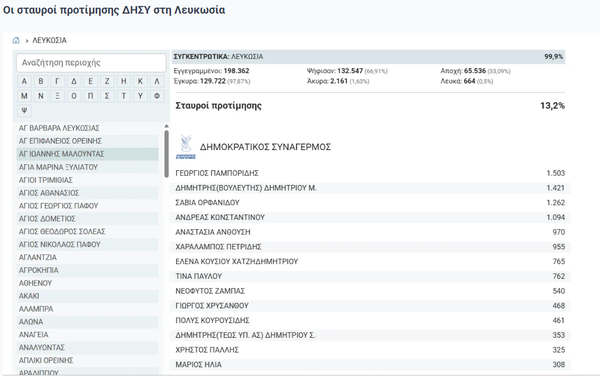Click the ΔΗΜΟΚΡΑΤΙΚΟΣ ΣΥΝΑΓΕΡΜΟΣ party heading

(265, 147)
